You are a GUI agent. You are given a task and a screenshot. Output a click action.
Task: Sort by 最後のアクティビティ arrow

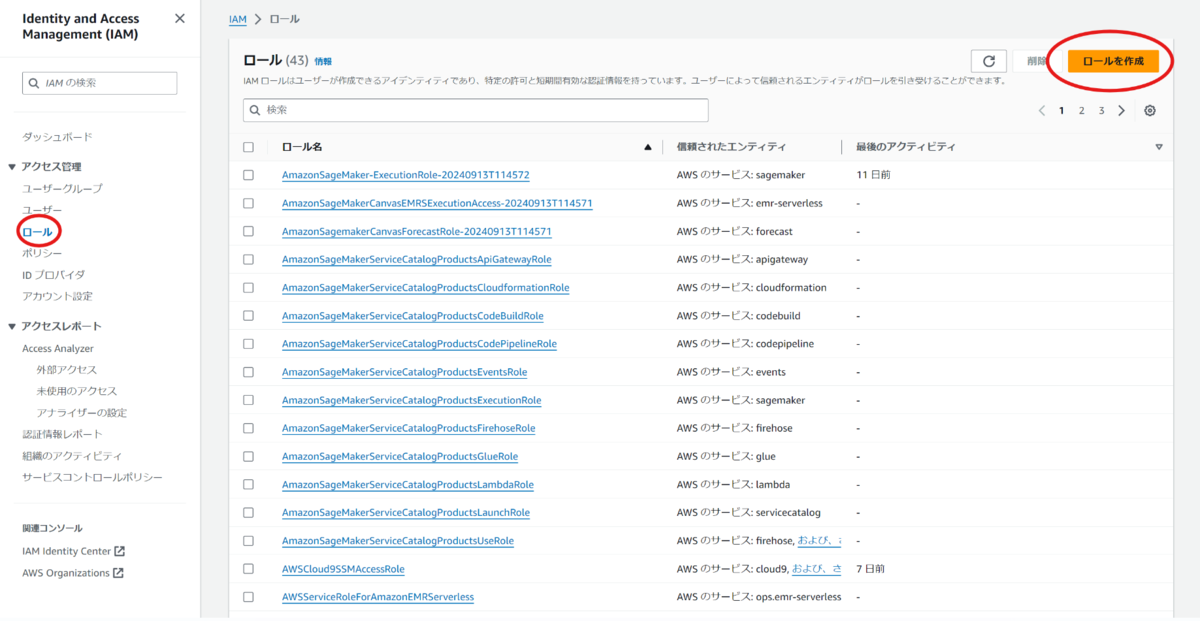point(1159,147)
